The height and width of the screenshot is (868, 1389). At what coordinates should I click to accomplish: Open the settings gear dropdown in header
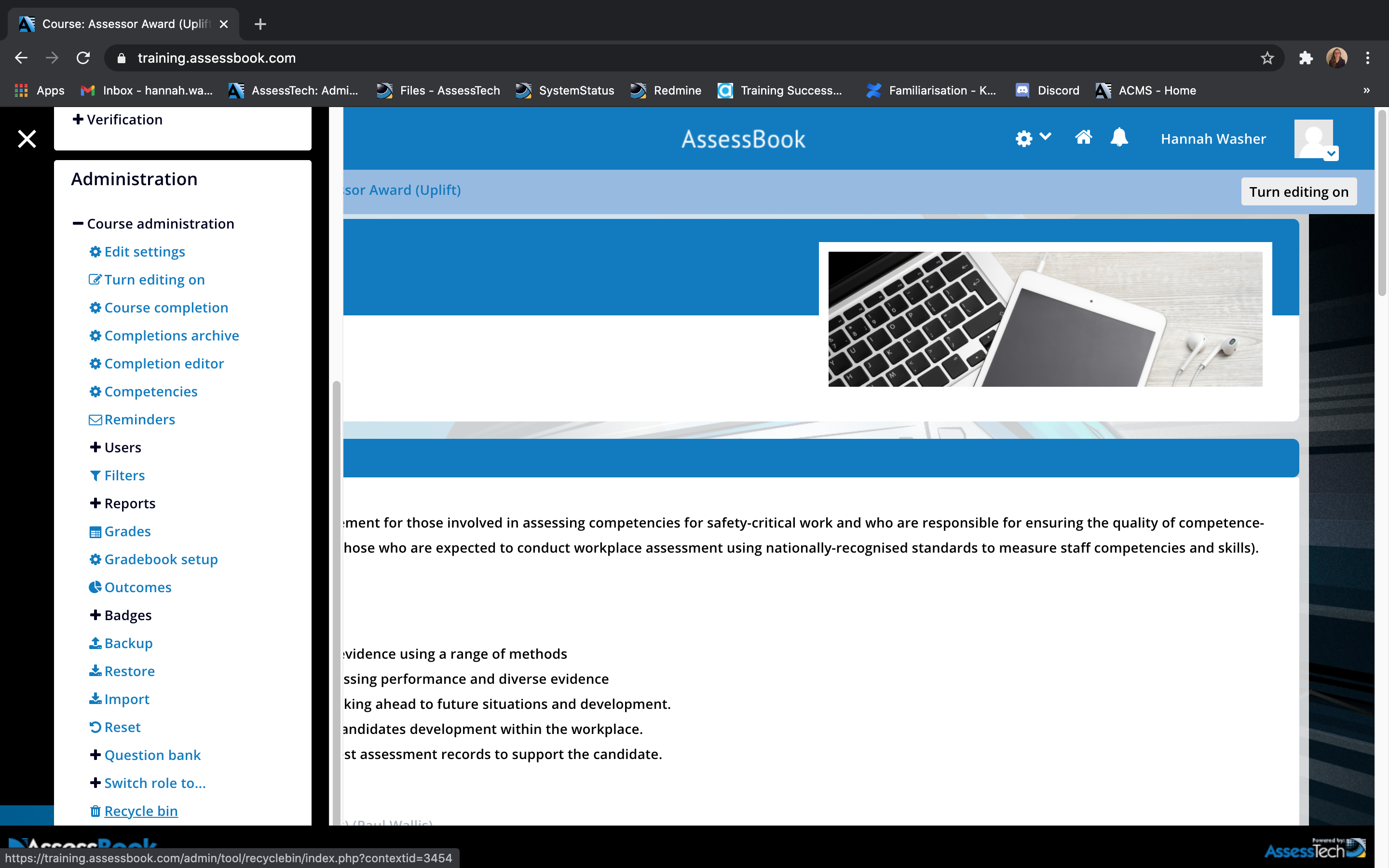pyautogui.click(x=1033, y=138)
